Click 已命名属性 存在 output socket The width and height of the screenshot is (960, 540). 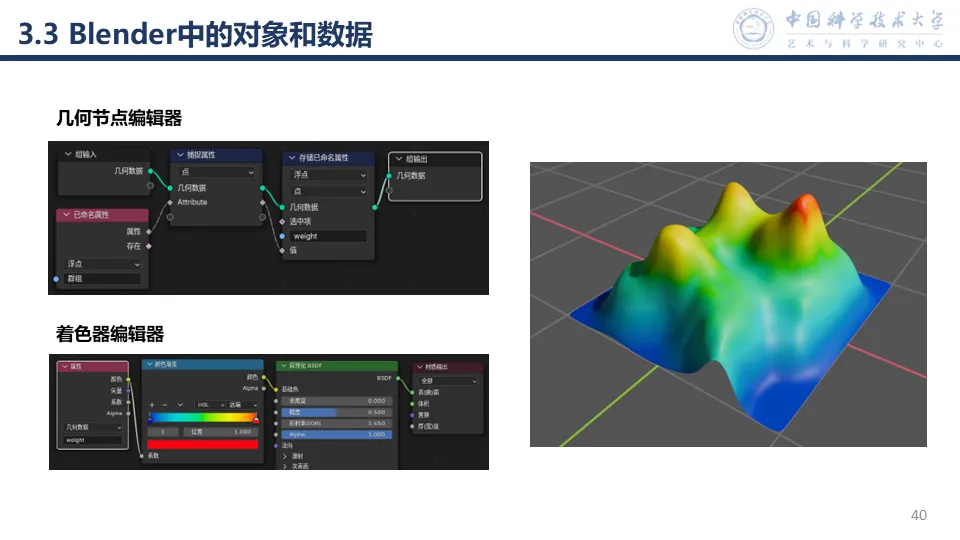(x=149, y=246)
